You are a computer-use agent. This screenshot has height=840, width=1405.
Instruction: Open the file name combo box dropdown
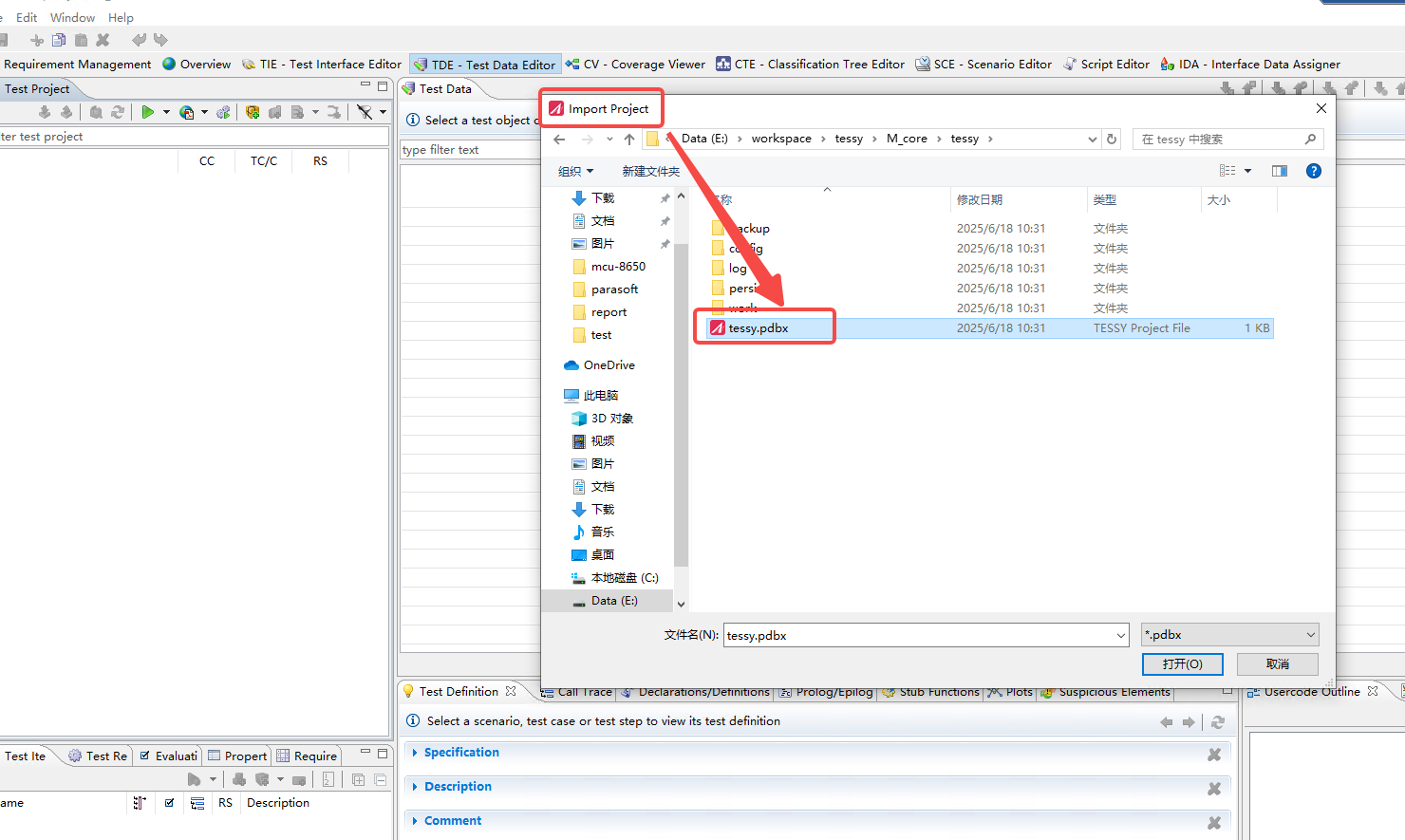click(x=1121, y=635)
